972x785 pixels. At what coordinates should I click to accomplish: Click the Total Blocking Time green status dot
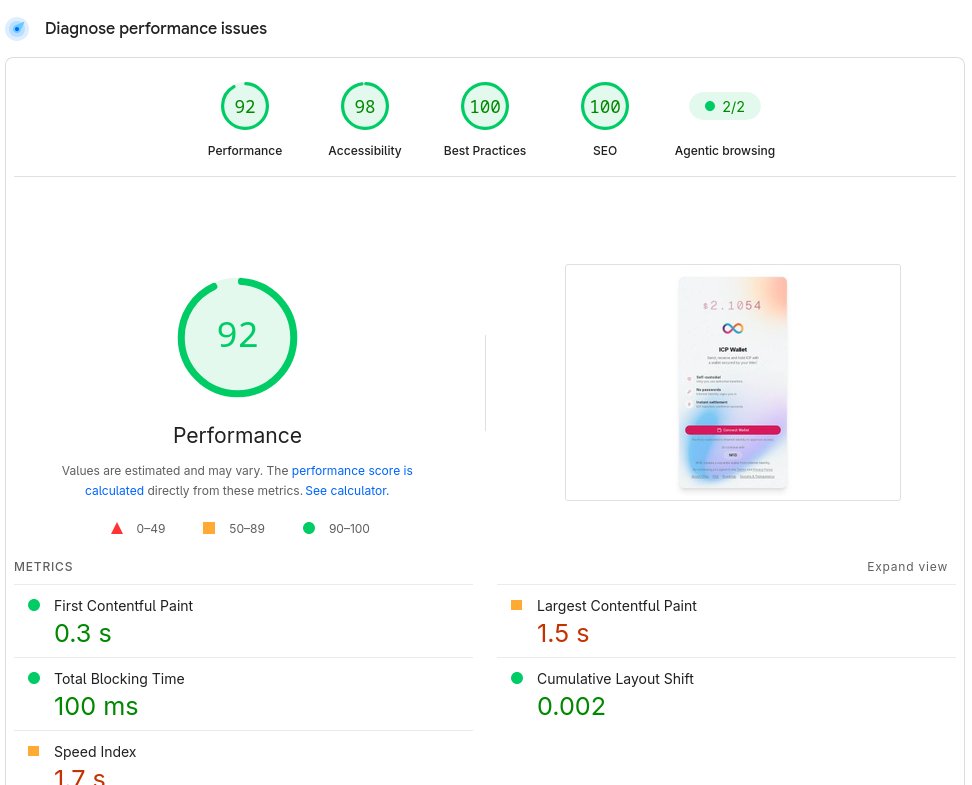click(34, 678)
